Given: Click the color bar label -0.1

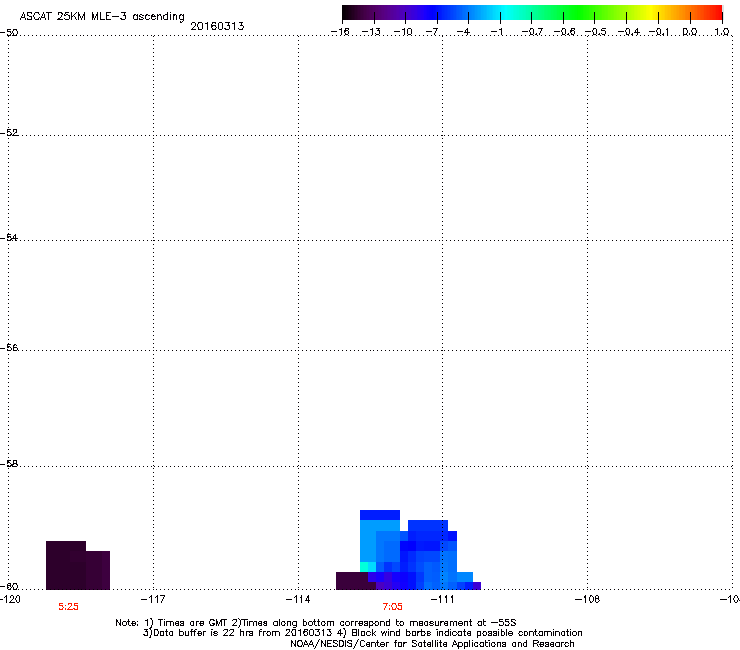Looking at the screenshot, I should (658, 32).
